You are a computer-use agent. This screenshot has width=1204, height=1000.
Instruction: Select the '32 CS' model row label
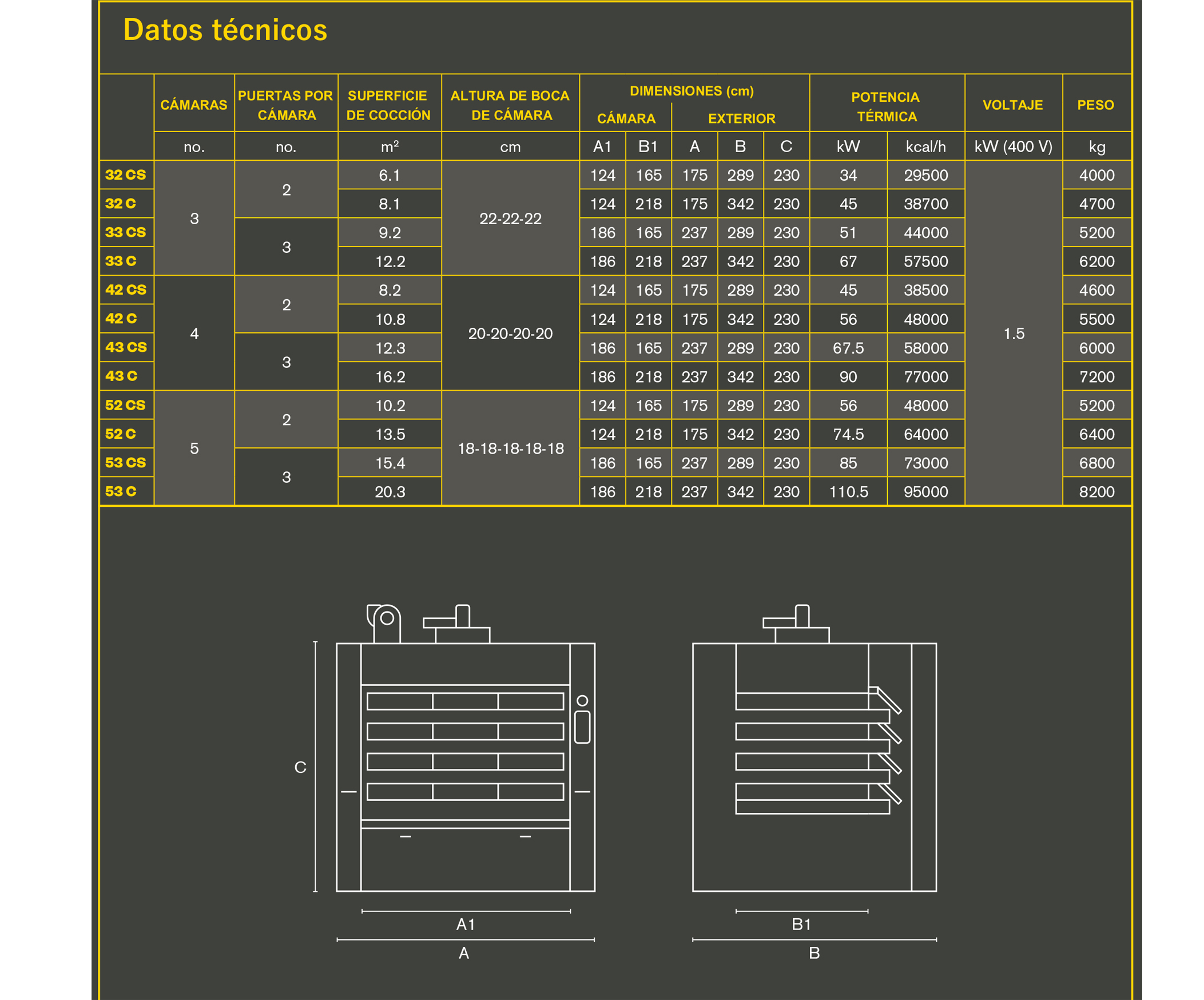tap(126, 175)
